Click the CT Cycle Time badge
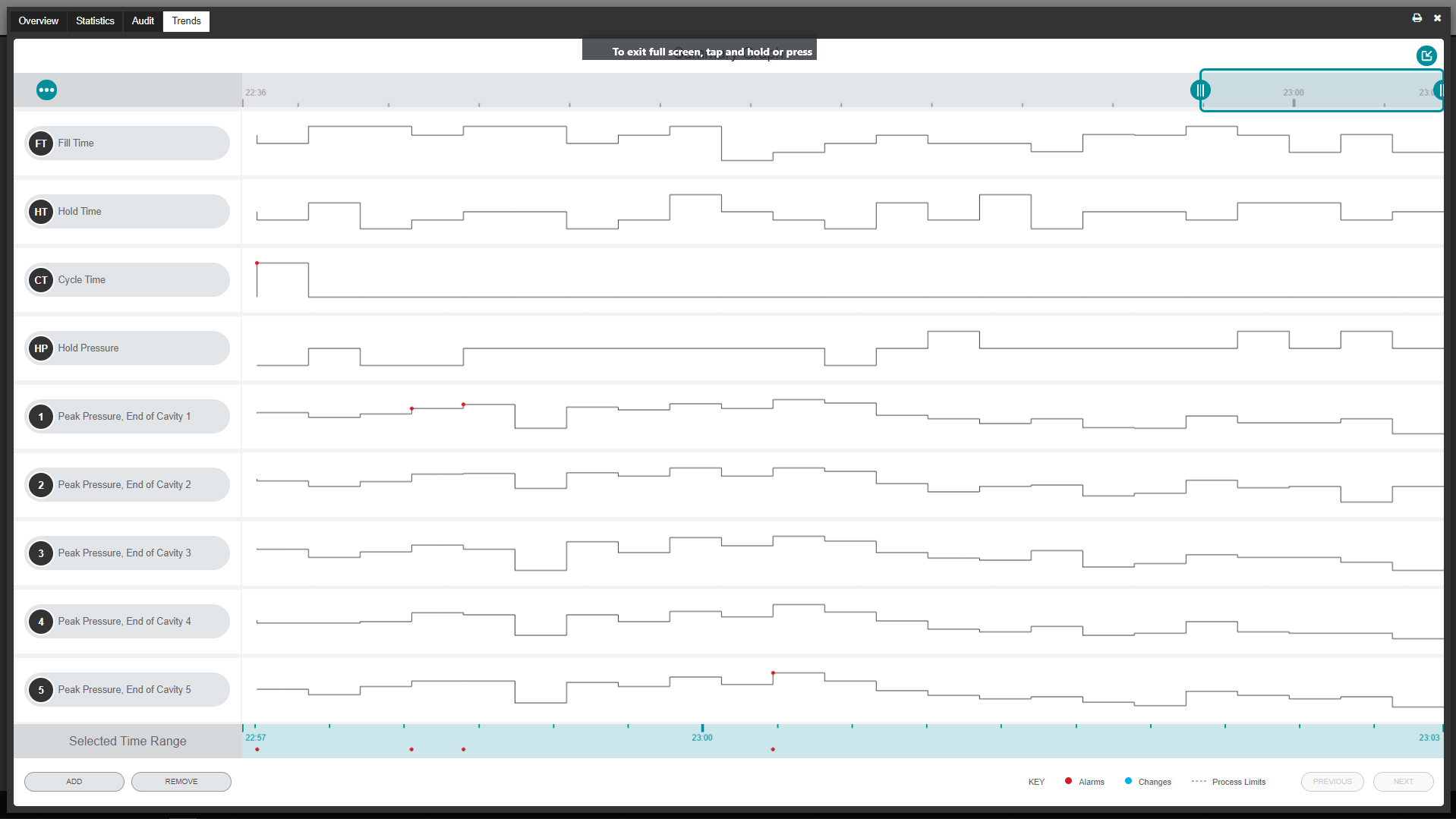This screenshot has height=819, width=1456. tap(41, 280)
